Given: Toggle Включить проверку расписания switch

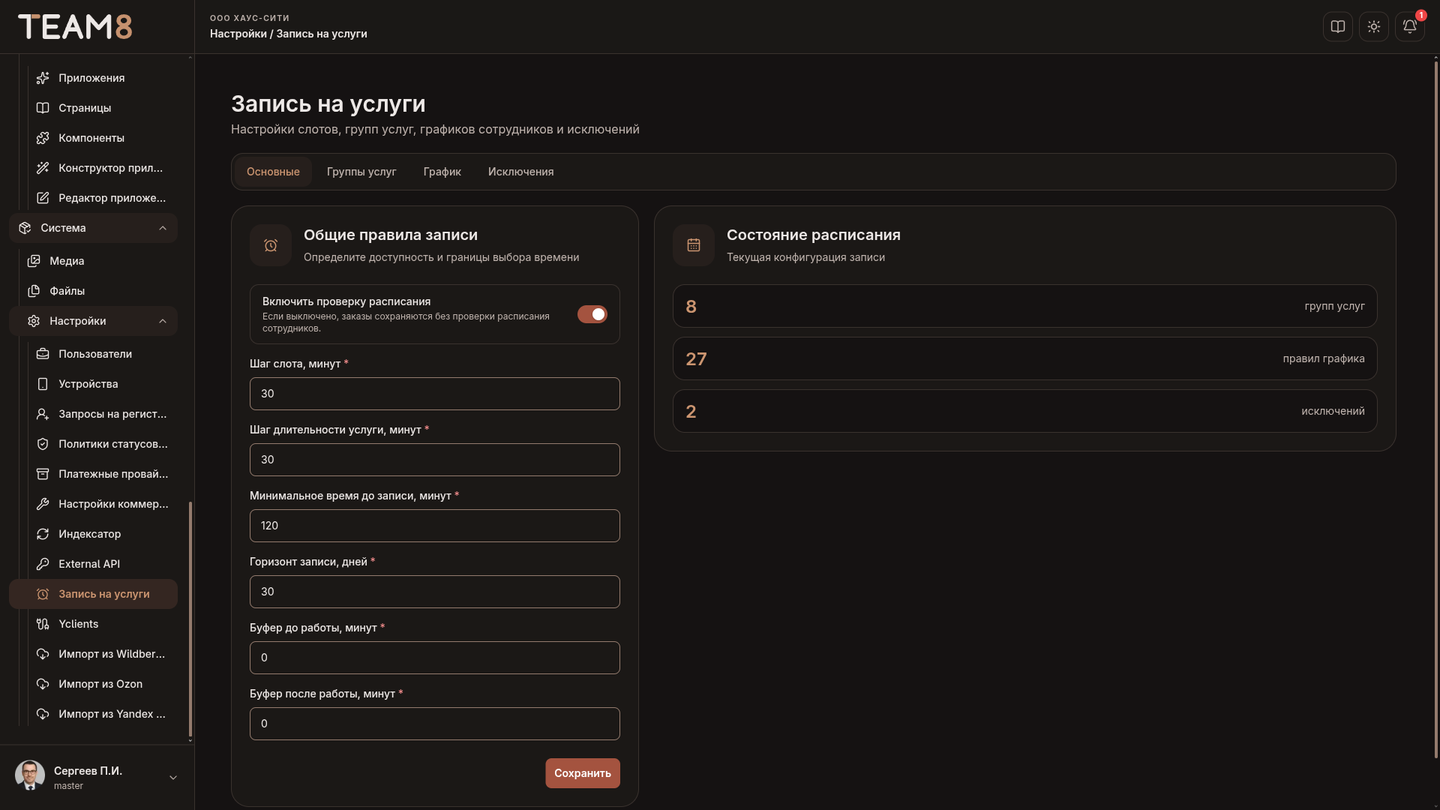Looking at the screenshot, I should pyautogui.click(x=592, y=314).
